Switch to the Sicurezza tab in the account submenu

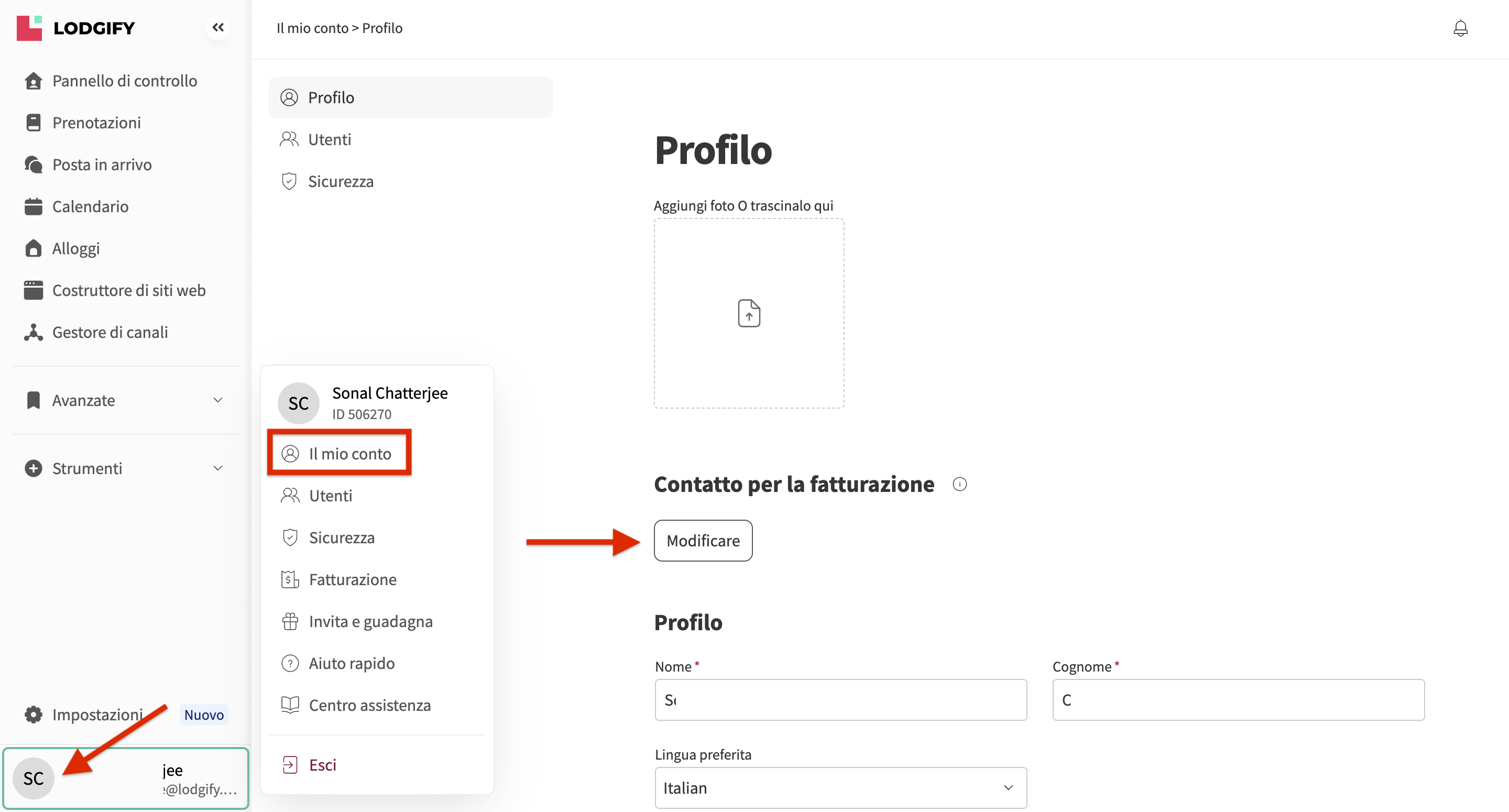pyautogui.click(x=341, y=181)
